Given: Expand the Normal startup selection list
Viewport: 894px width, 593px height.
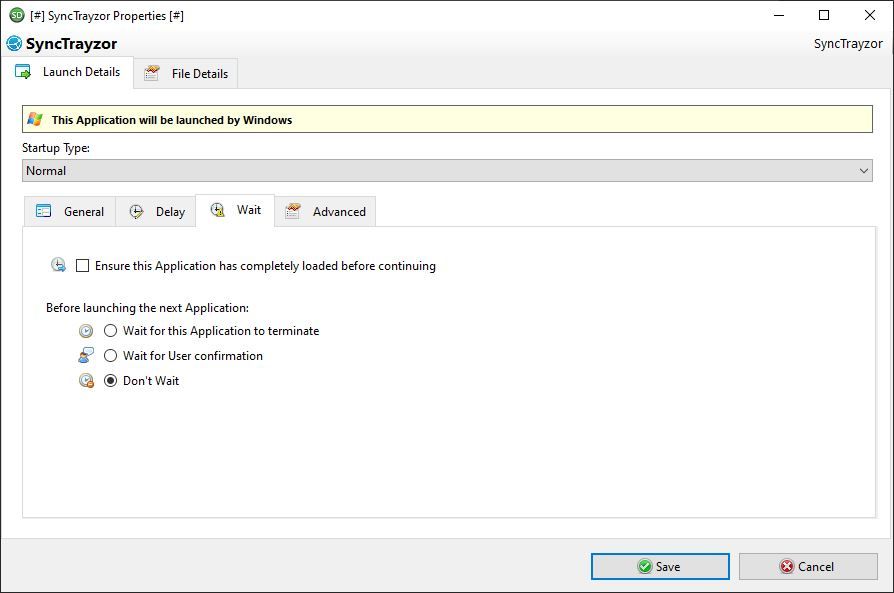Looking at the screenshot, I should [x=447, y=170].
